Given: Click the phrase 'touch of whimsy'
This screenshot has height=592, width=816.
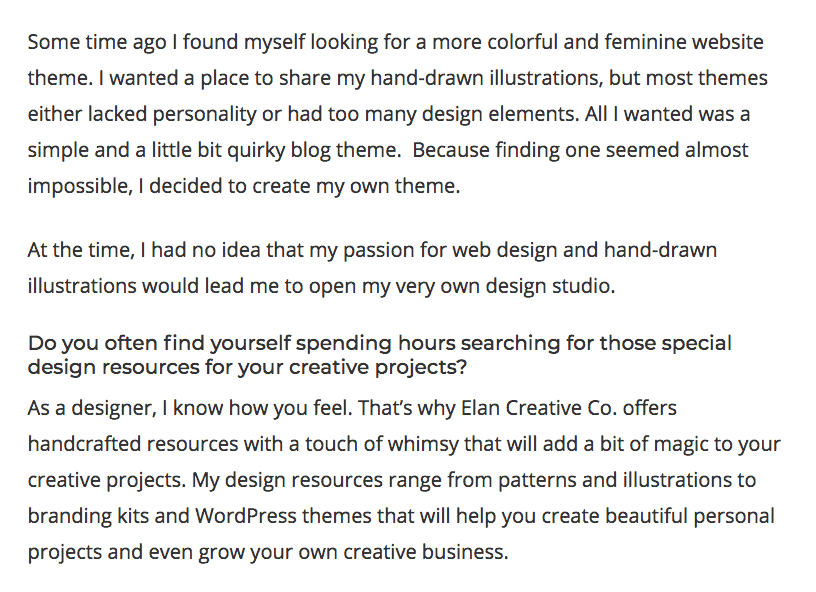Looking at the screenshot, I should 381,444.
